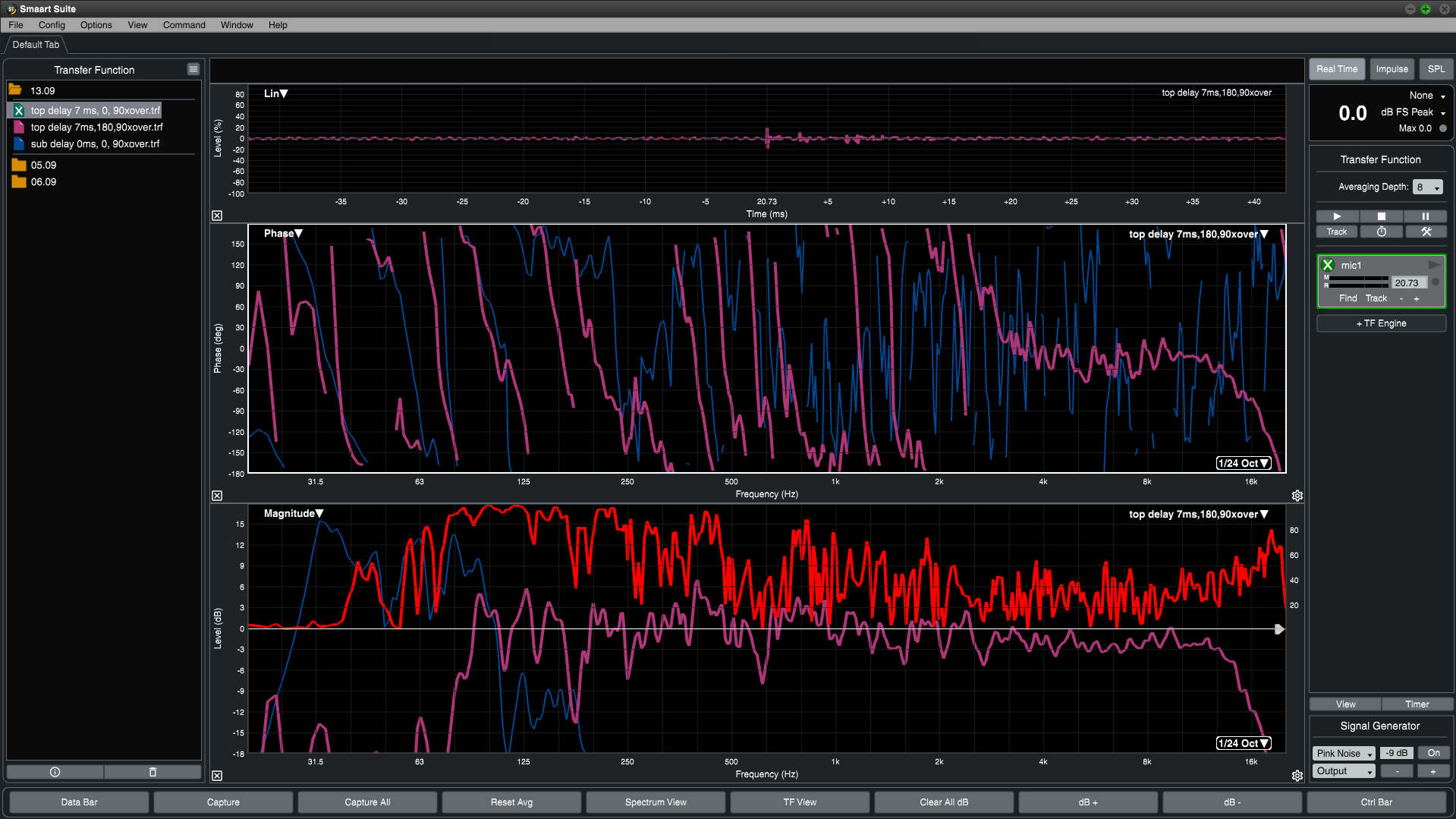
Task: Click the trash icon below the data list
Action: (153, 772)
